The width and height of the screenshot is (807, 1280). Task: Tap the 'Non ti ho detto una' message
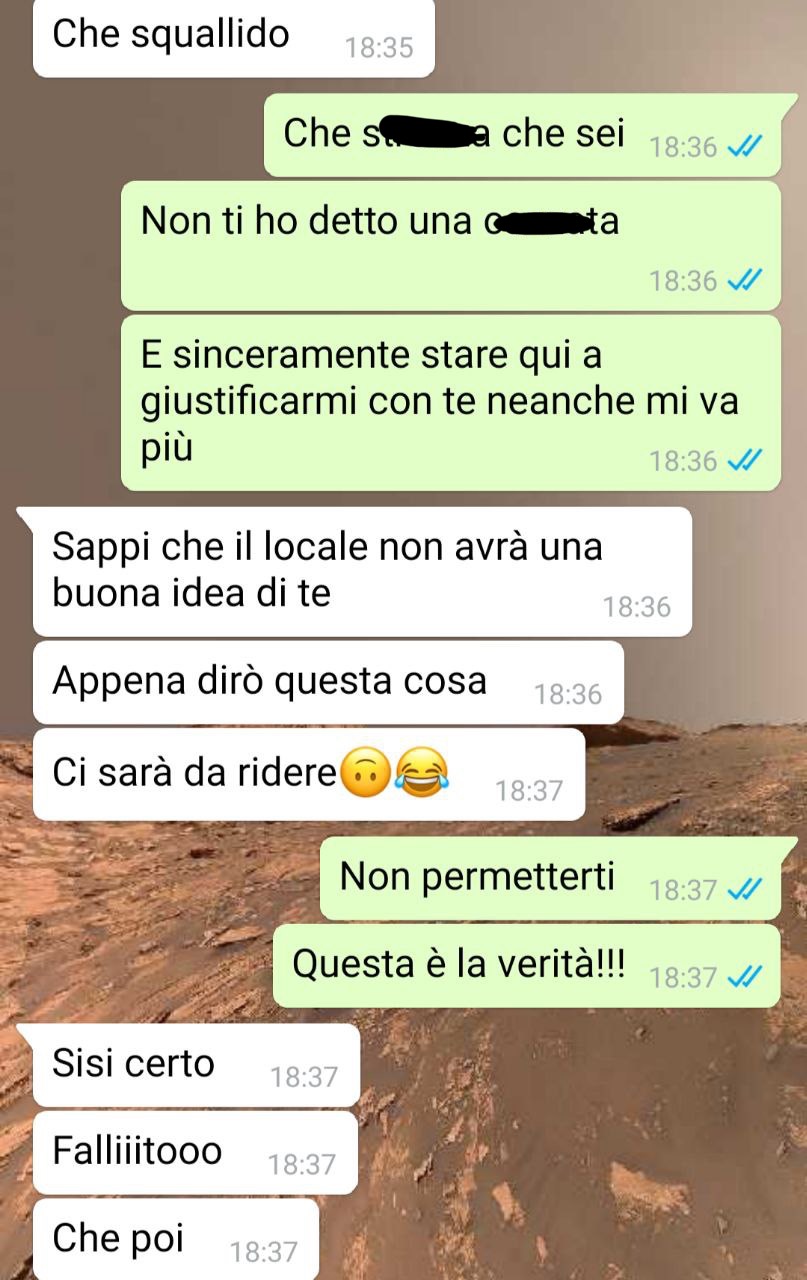click(451, 245)
